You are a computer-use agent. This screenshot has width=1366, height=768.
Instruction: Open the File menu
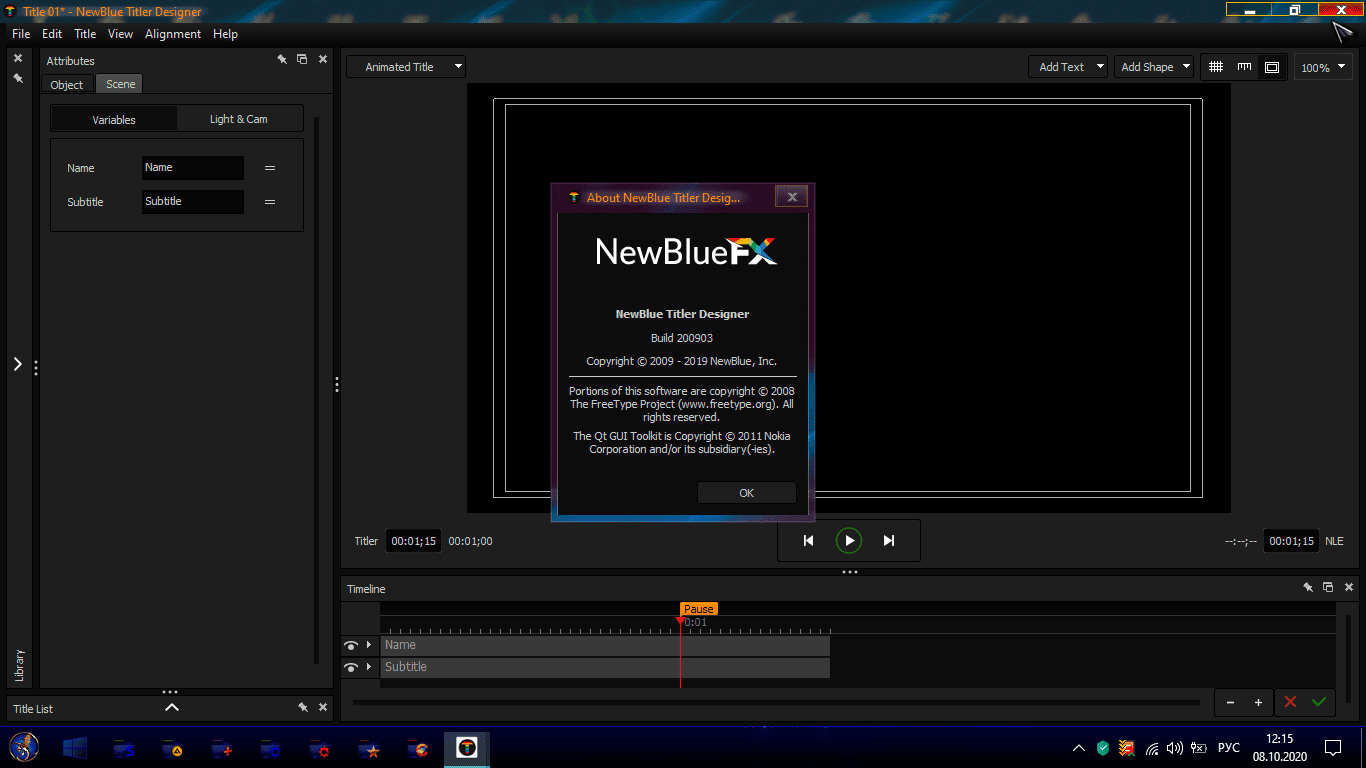[21, 34]
